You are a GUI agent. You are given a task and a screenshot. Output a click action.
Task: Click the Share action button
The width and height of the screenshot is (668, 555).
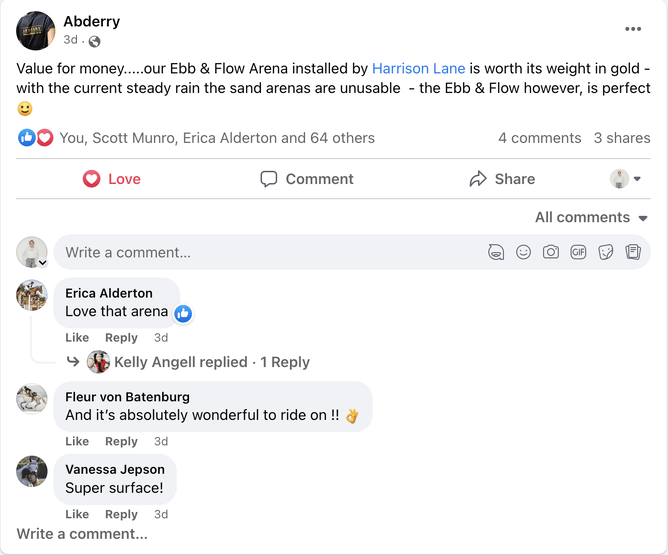[x=502, y=179]
